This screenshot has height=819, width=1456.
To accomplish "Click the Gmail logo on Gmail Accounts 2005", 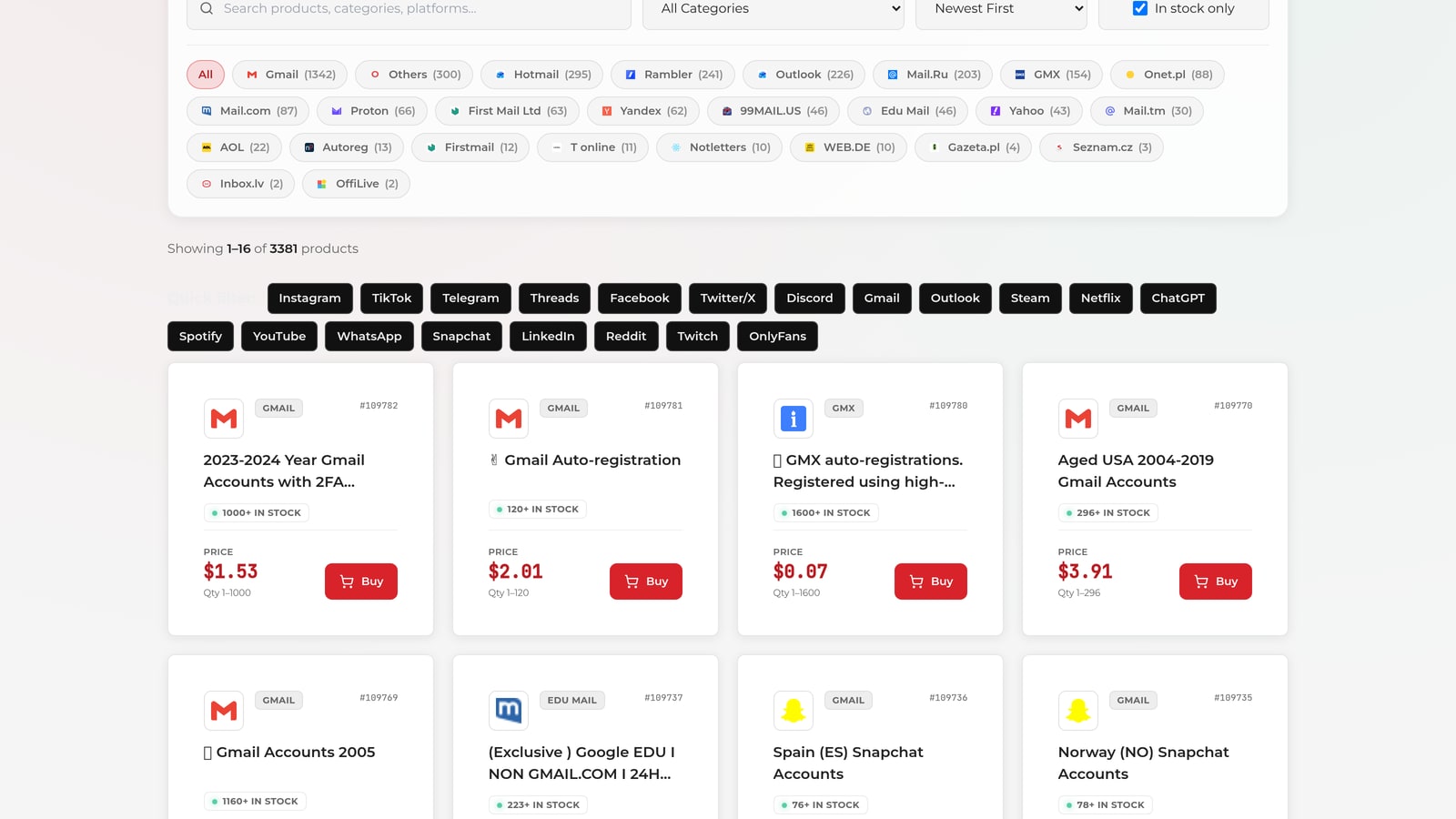I will tap(224, 711).
